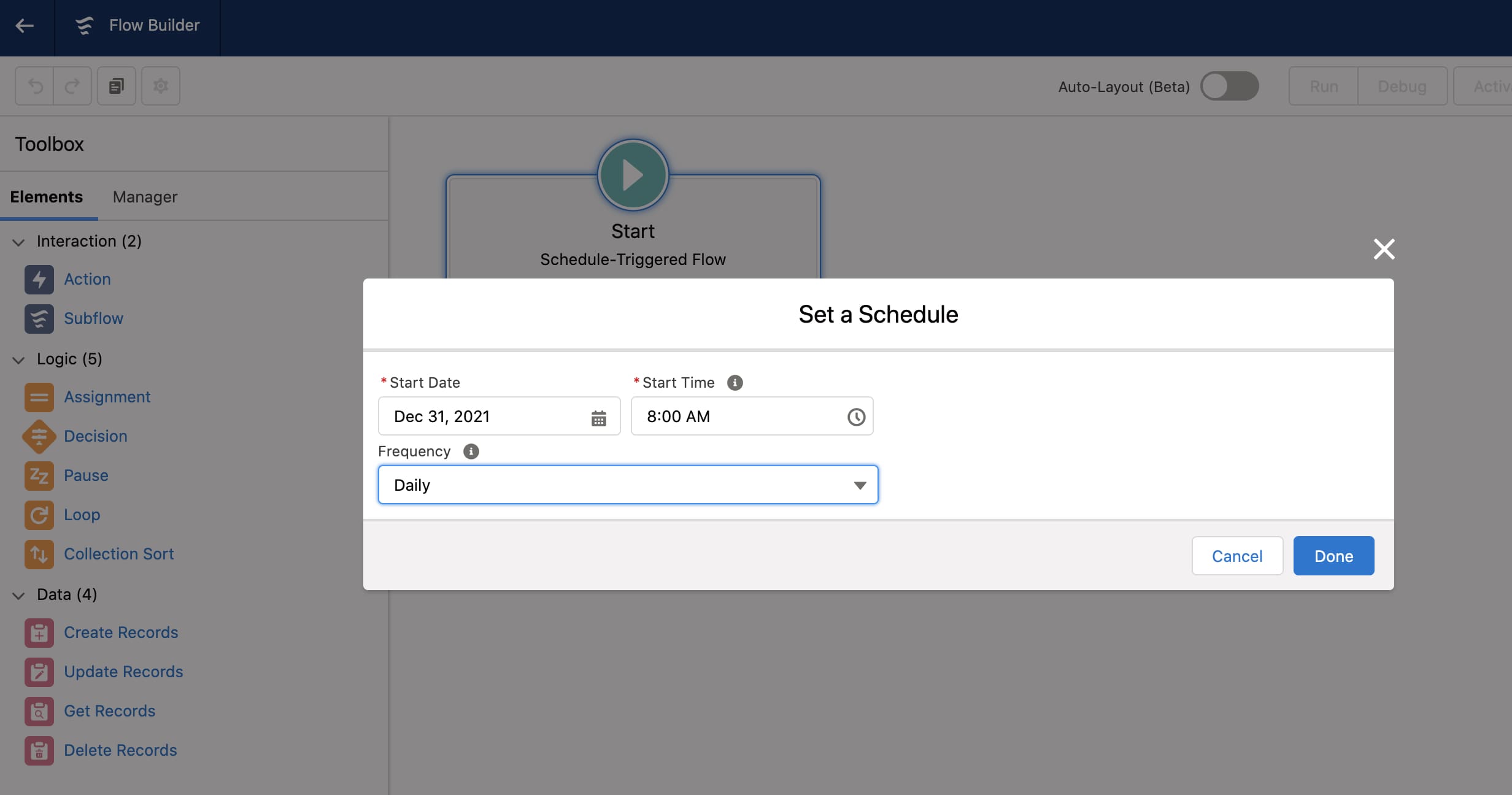Click the Start Time info icon

735,382
